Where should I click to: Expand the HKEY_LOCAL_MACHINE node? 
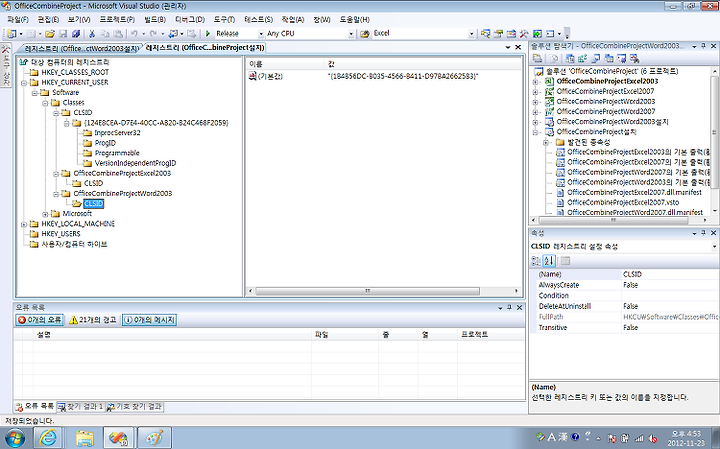click(x=24, y=224)
